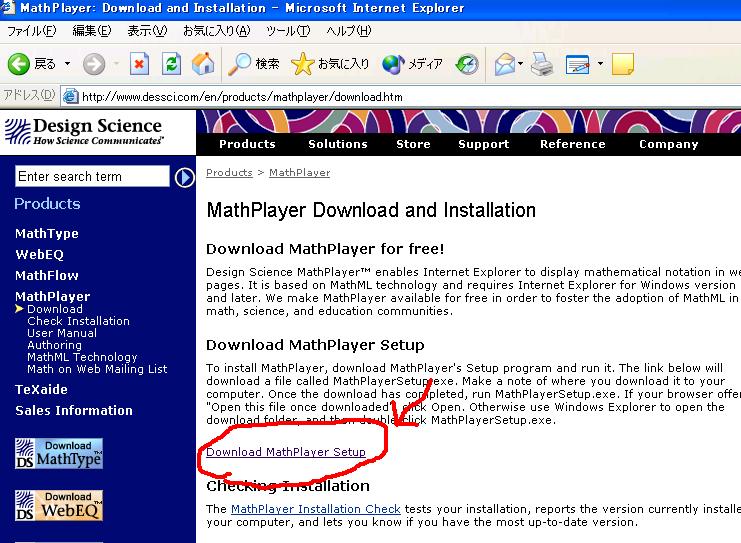The image size is (741, 543).
Task: Stop page loading with red X icon
Action: (x=139, y=64)
